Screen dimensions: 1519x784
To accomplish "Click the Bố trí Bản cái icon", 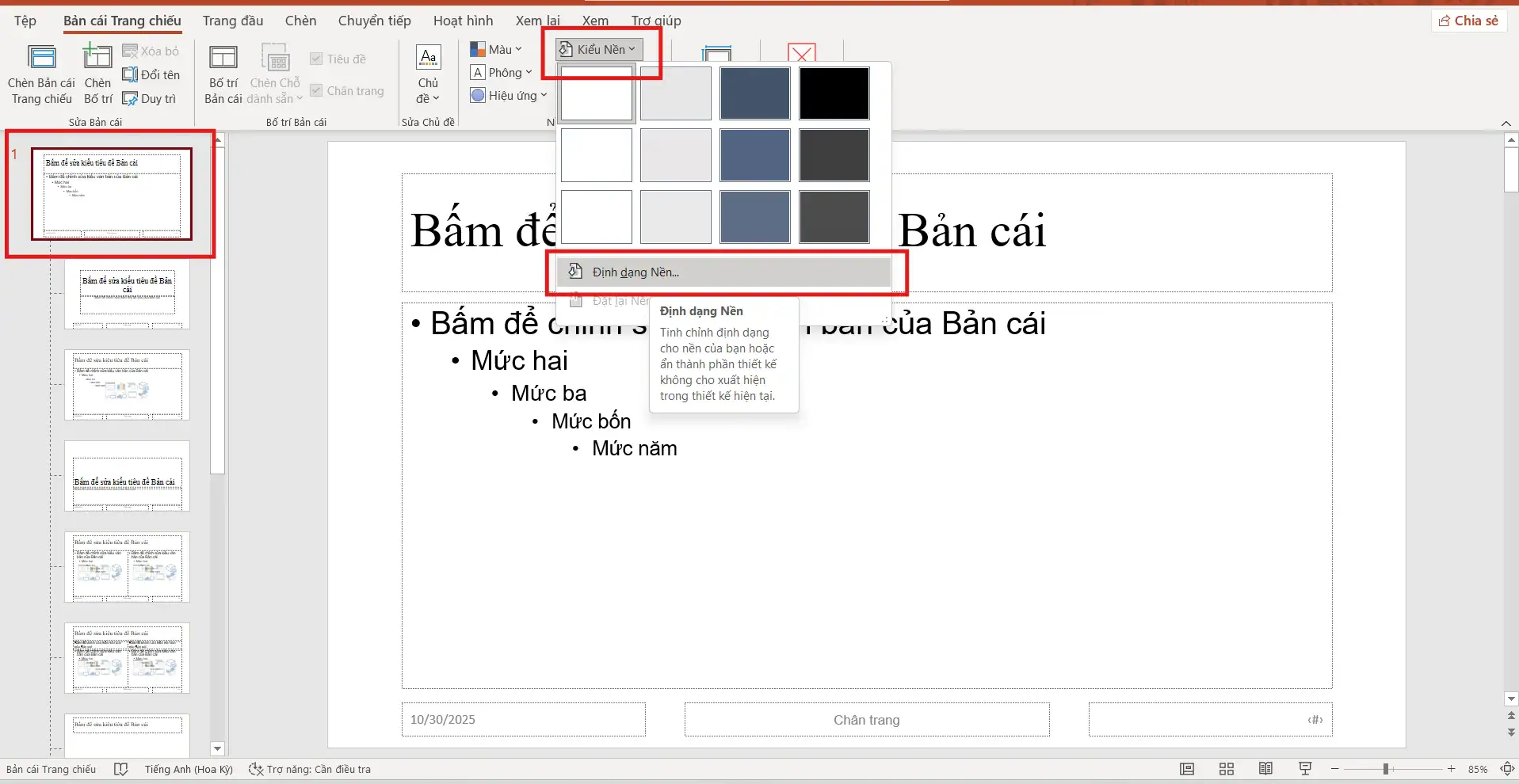I will [x=223, y=73].
